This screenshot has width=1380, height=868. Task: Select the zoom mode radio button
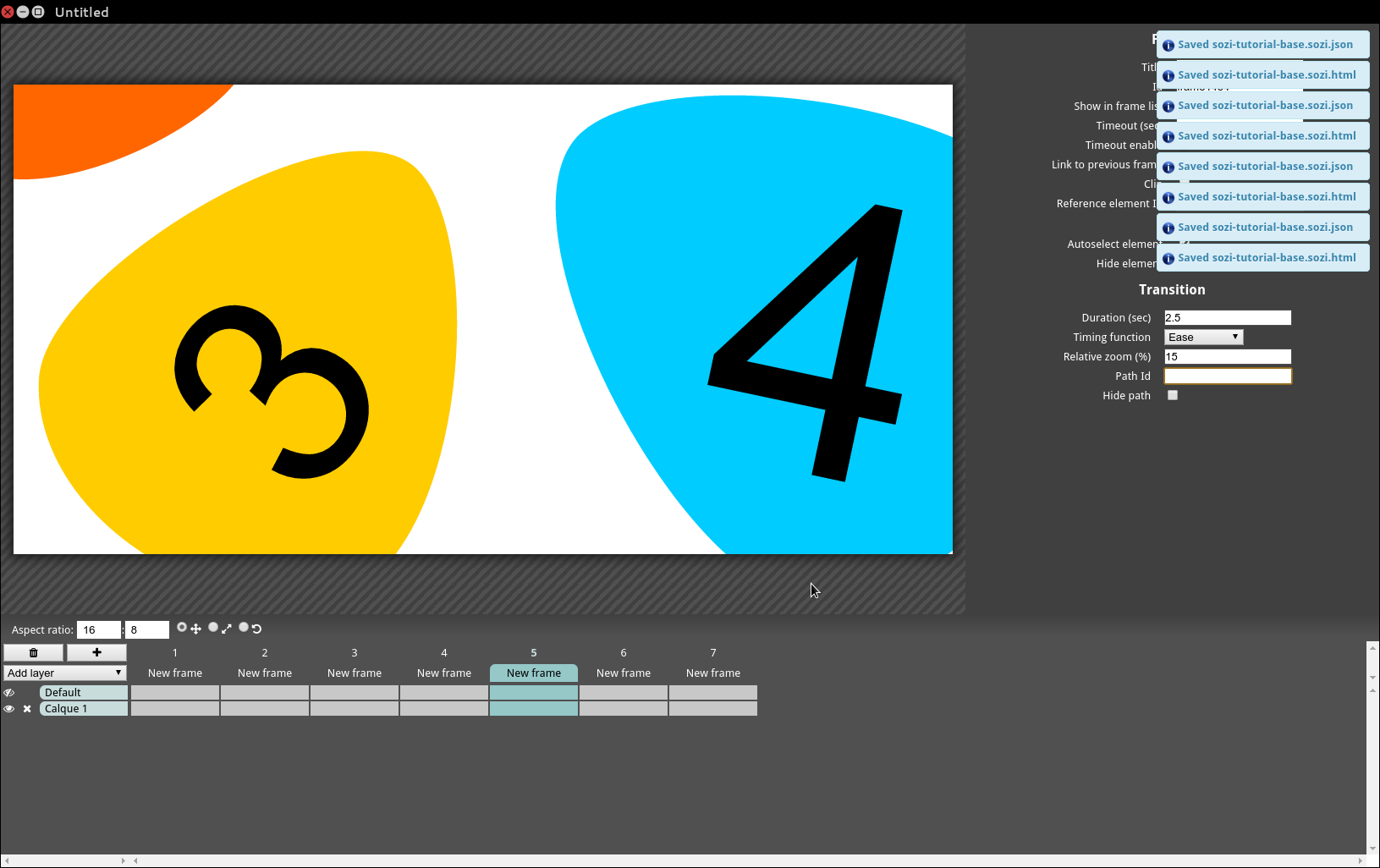tap(213, 628)
